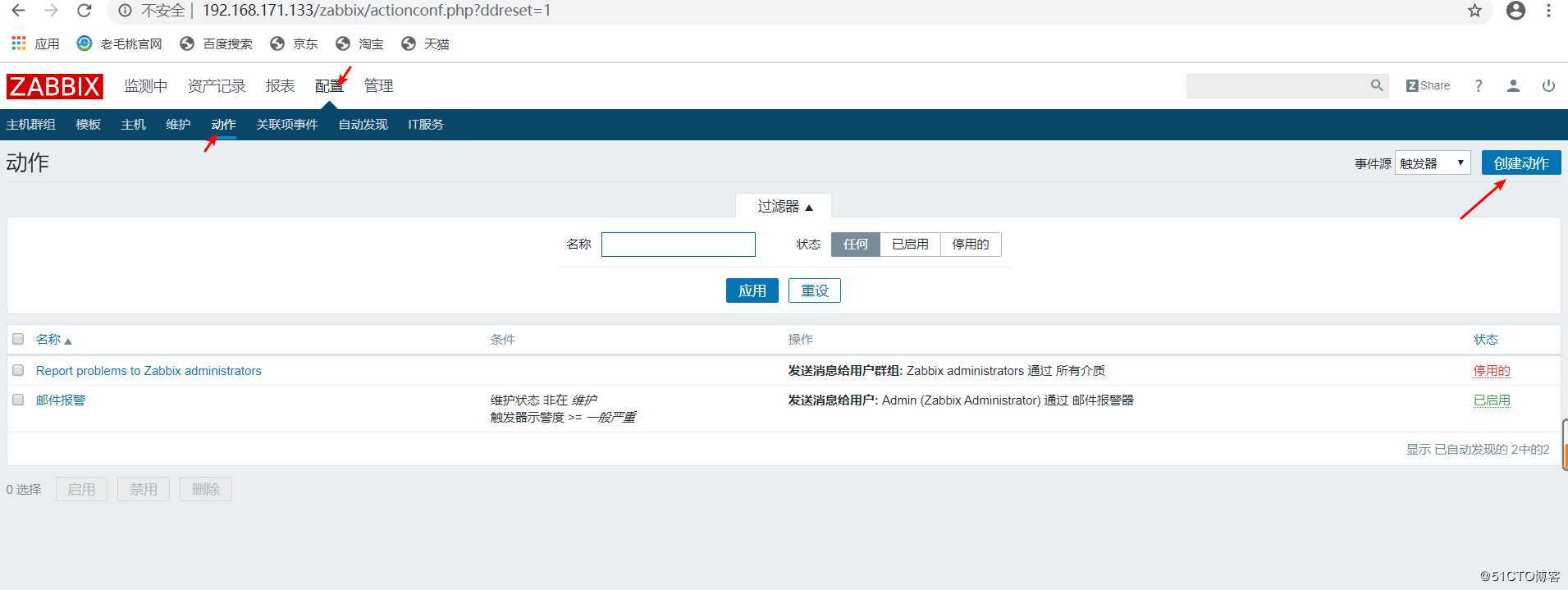Open the browser three-dot menu
1568x590 pixels.
[x=1548, y=11]
